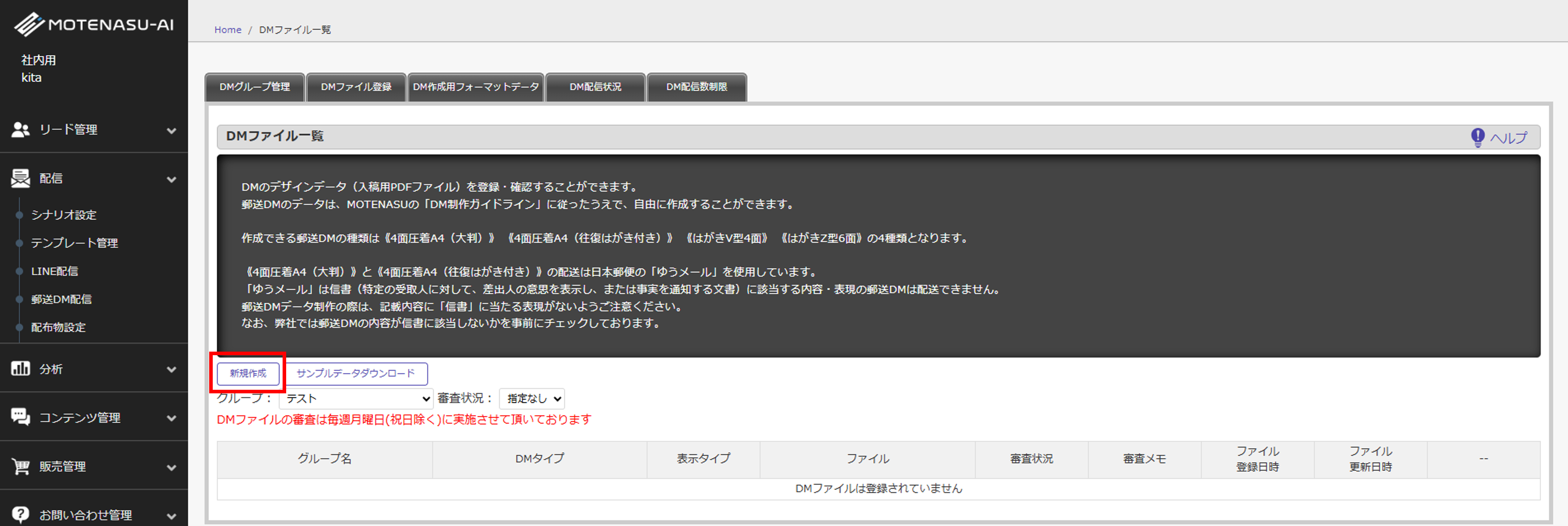Go to Home breadcrumb link
The height and width of the screenshot is (526, 1568).
[228, 30]
